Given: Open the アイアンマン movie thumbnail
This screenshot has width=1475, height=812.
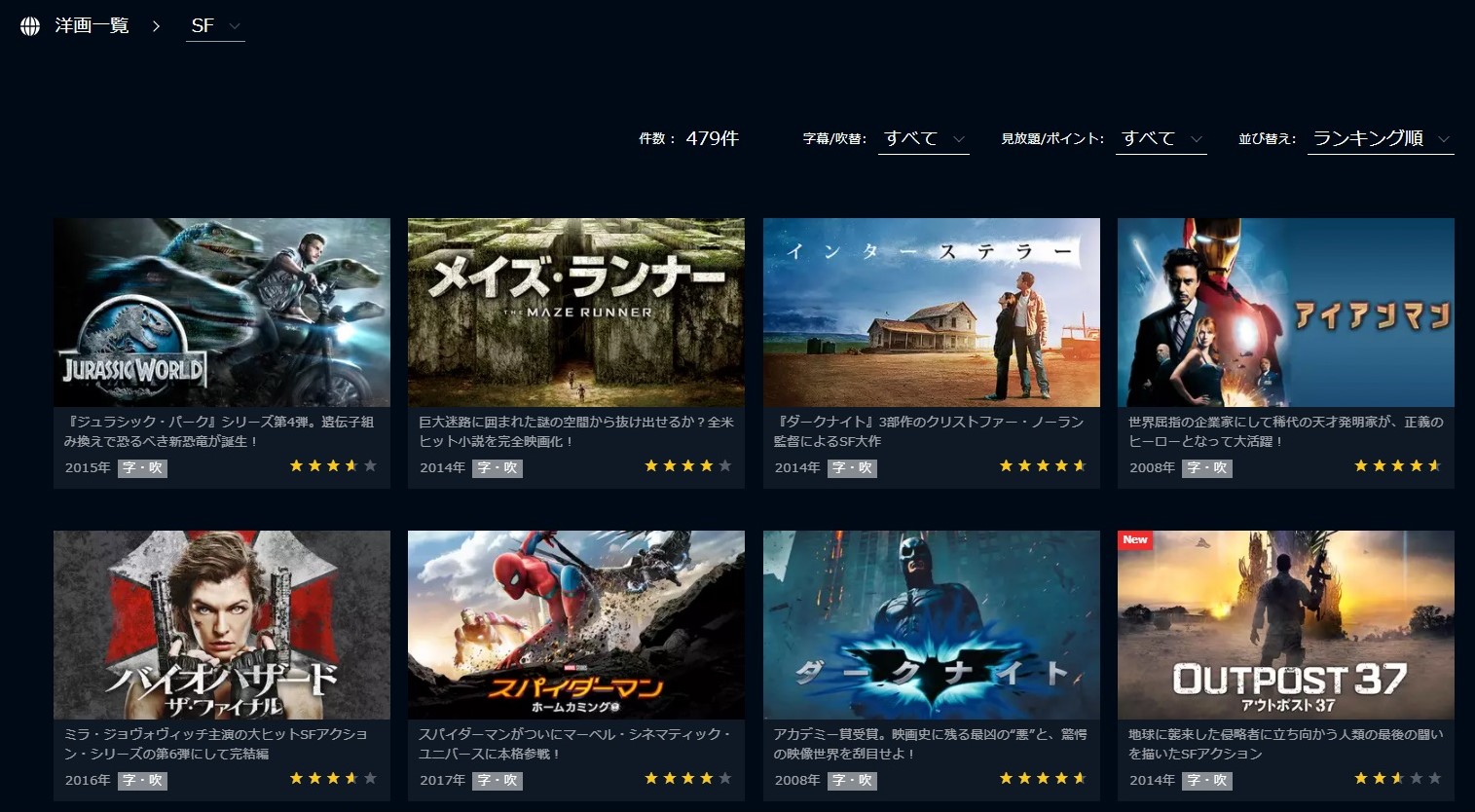Looking at the screenshot, I should click(1286, 313).
